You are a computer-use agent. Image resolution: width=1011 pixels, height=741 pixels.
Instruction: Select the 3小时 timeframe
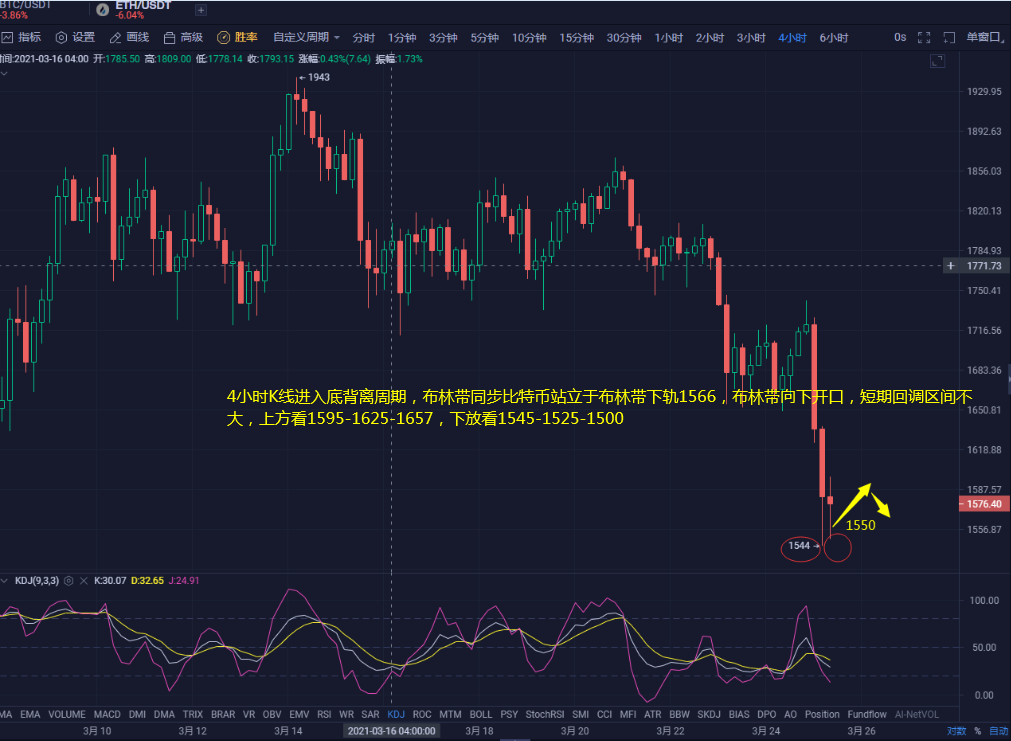(751, 37)
